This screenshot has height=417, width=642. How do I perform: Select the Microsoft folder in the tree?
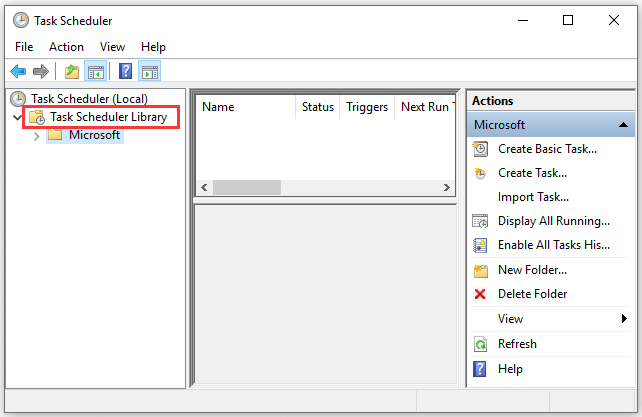click(94, 134)
